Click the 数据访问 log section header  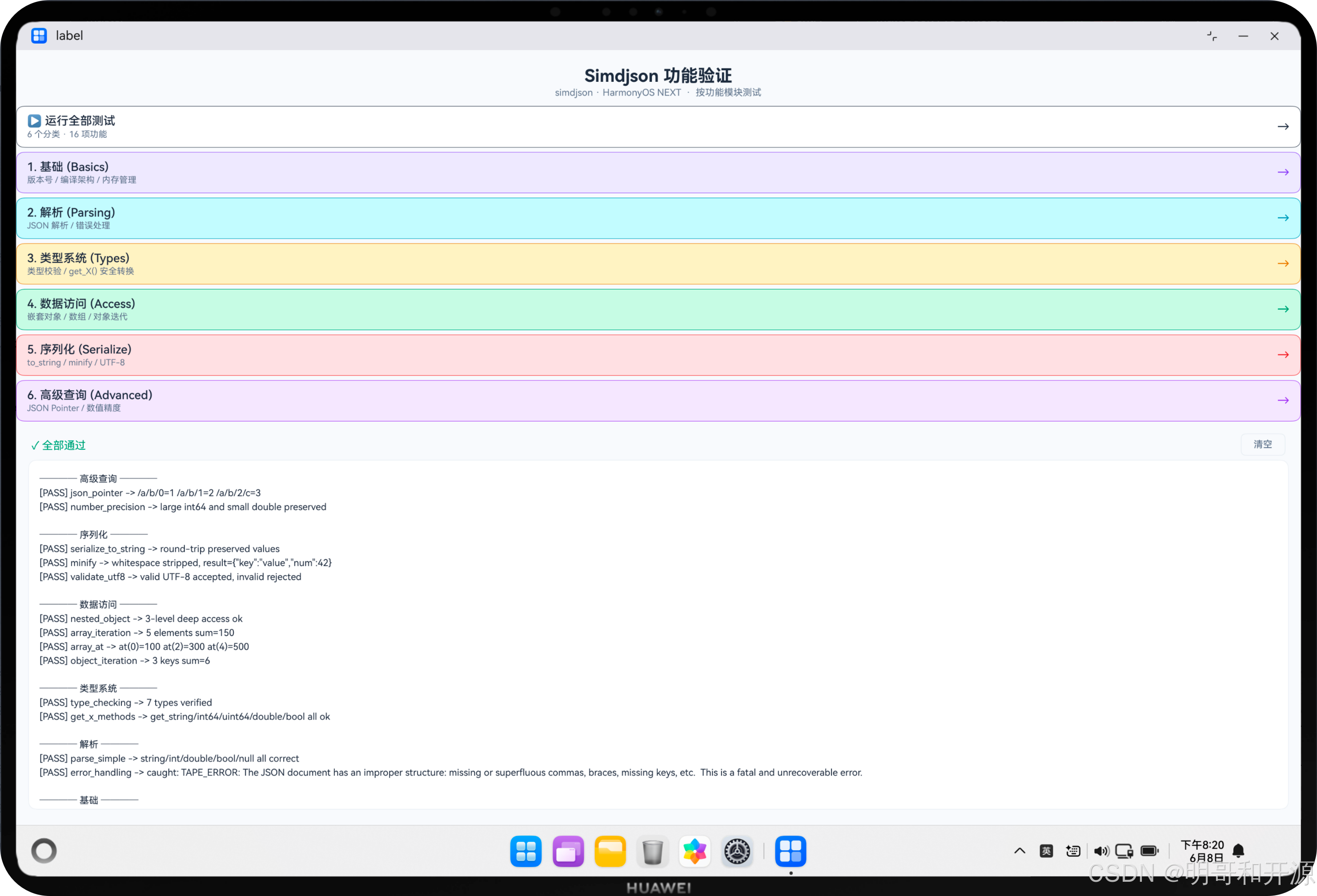point(98,605)
